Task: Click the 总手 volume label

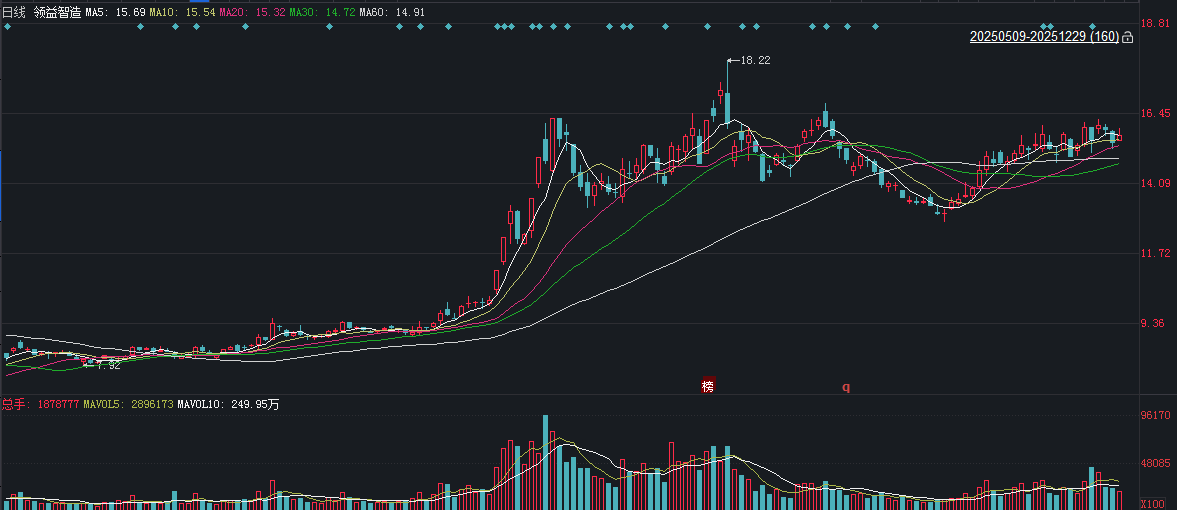Action: [x=14, y=404]
